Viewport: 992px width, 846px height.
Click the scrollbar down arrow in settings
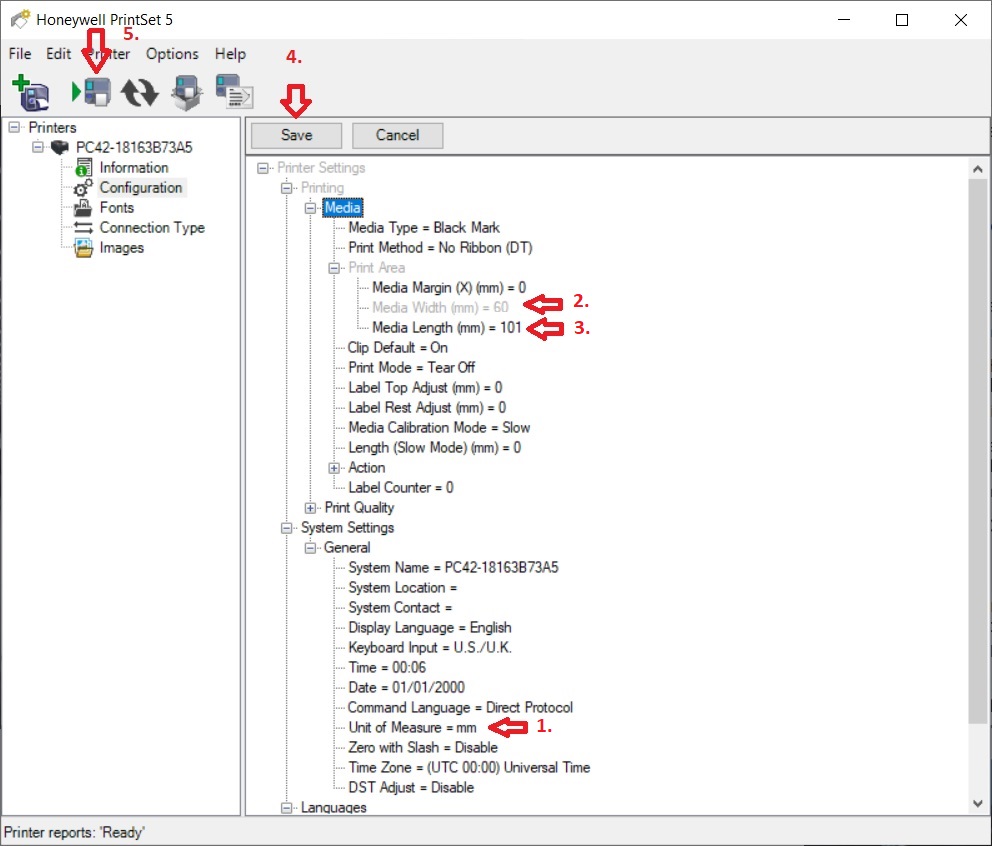tap(977, 803)
